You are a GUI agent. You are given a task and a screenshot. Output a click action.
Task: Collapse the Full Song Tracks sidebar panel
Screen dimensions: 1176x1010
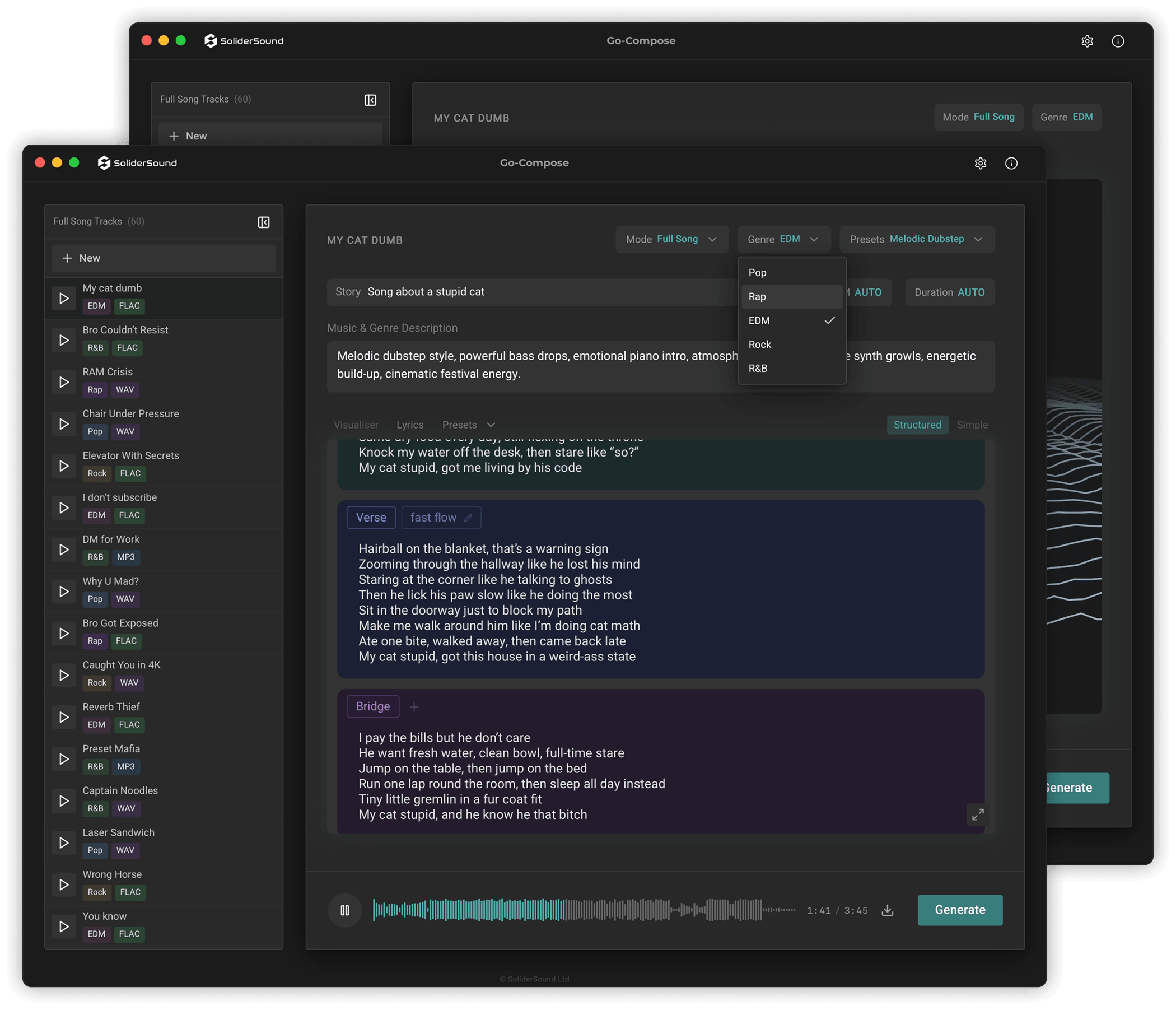point(264,222)
